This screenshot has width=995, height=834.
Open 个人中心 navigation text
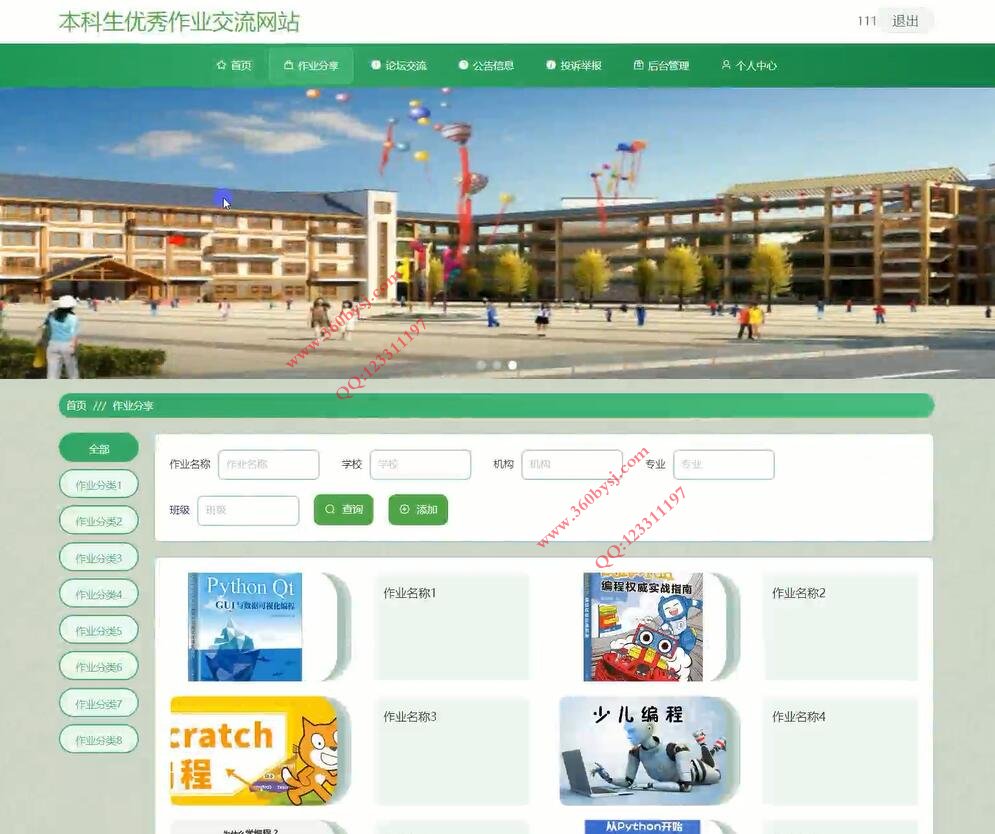pyautogui.click(x=756, y=65)
